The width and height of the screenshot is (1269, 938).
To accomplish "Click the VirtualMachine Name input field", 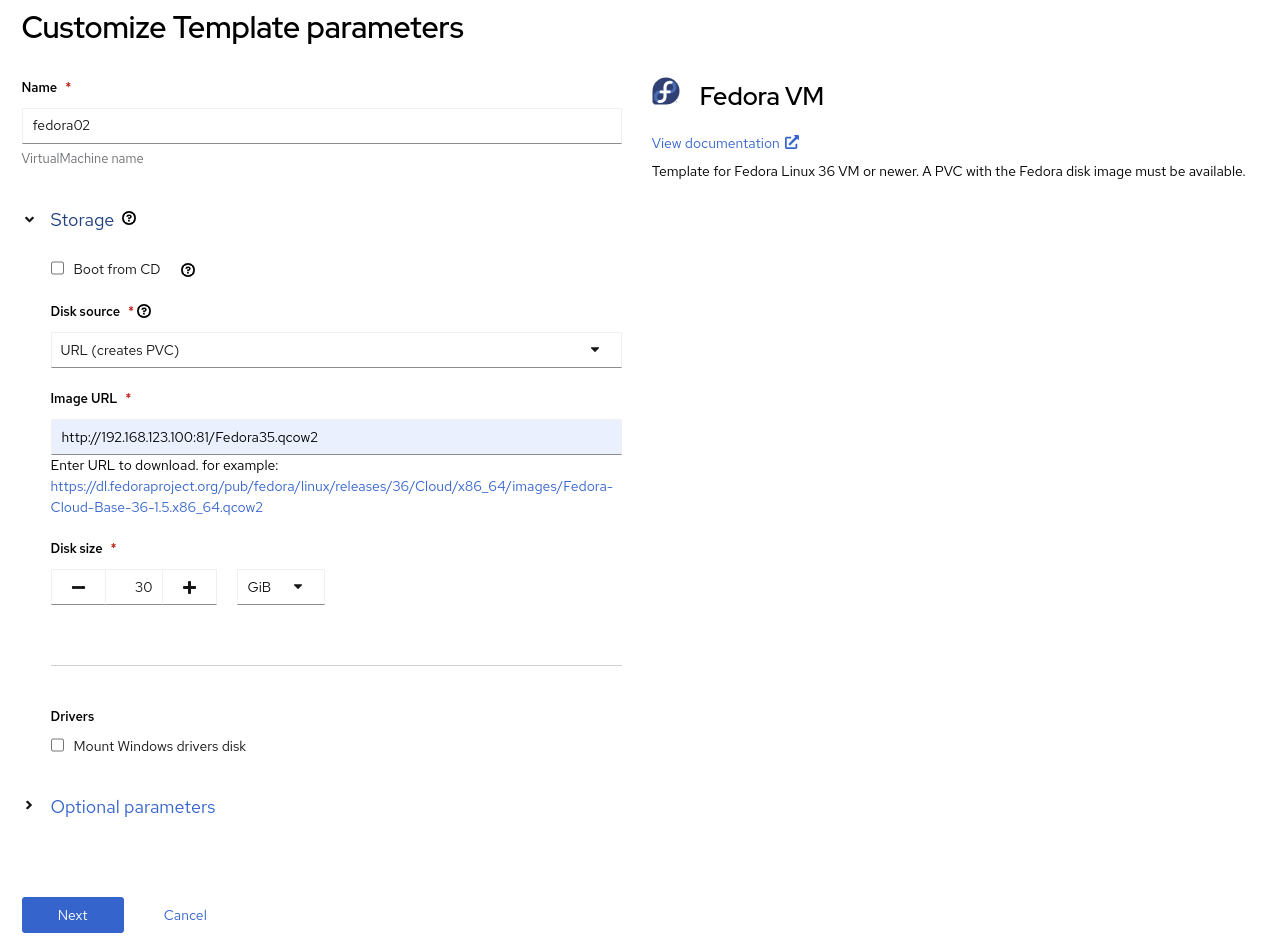I will coord(321,126).
